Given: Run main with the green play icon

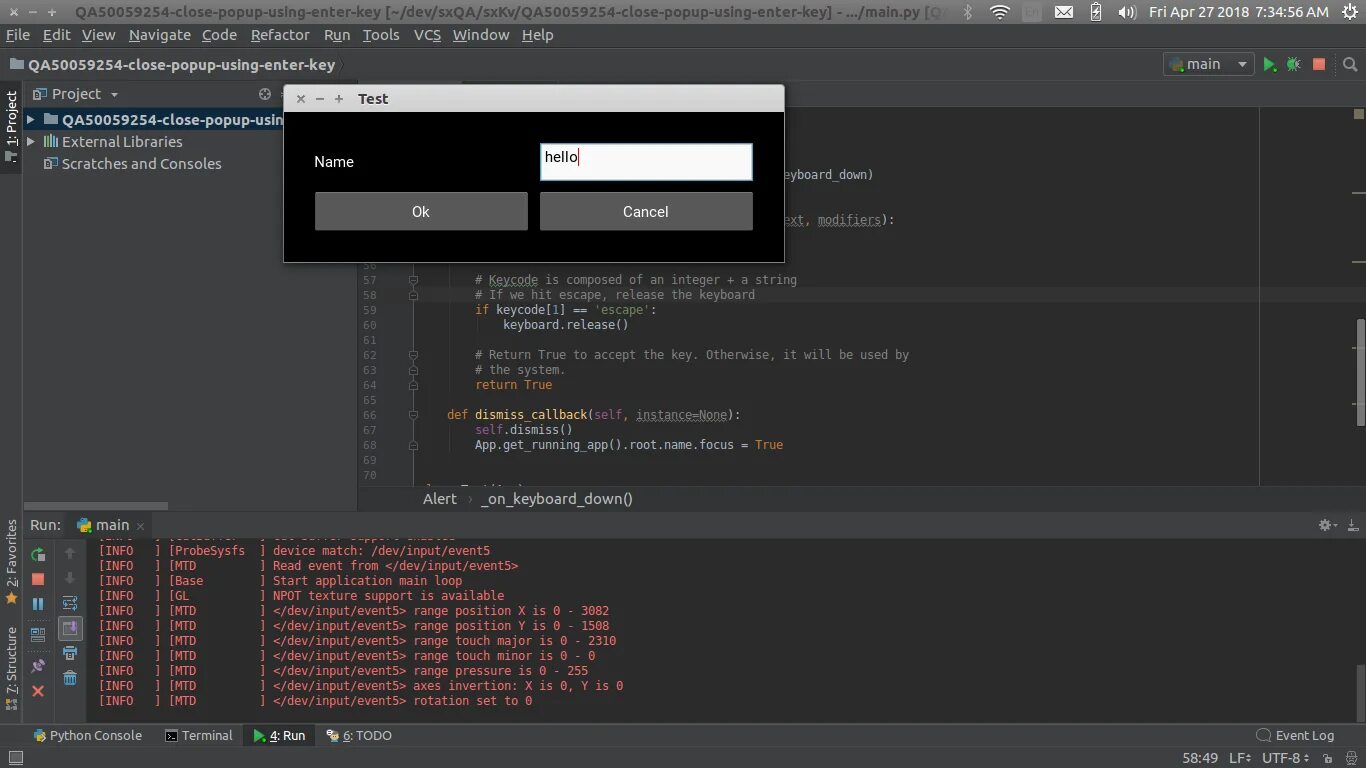Looking at the screenshot, I should tap(1269, 64).
